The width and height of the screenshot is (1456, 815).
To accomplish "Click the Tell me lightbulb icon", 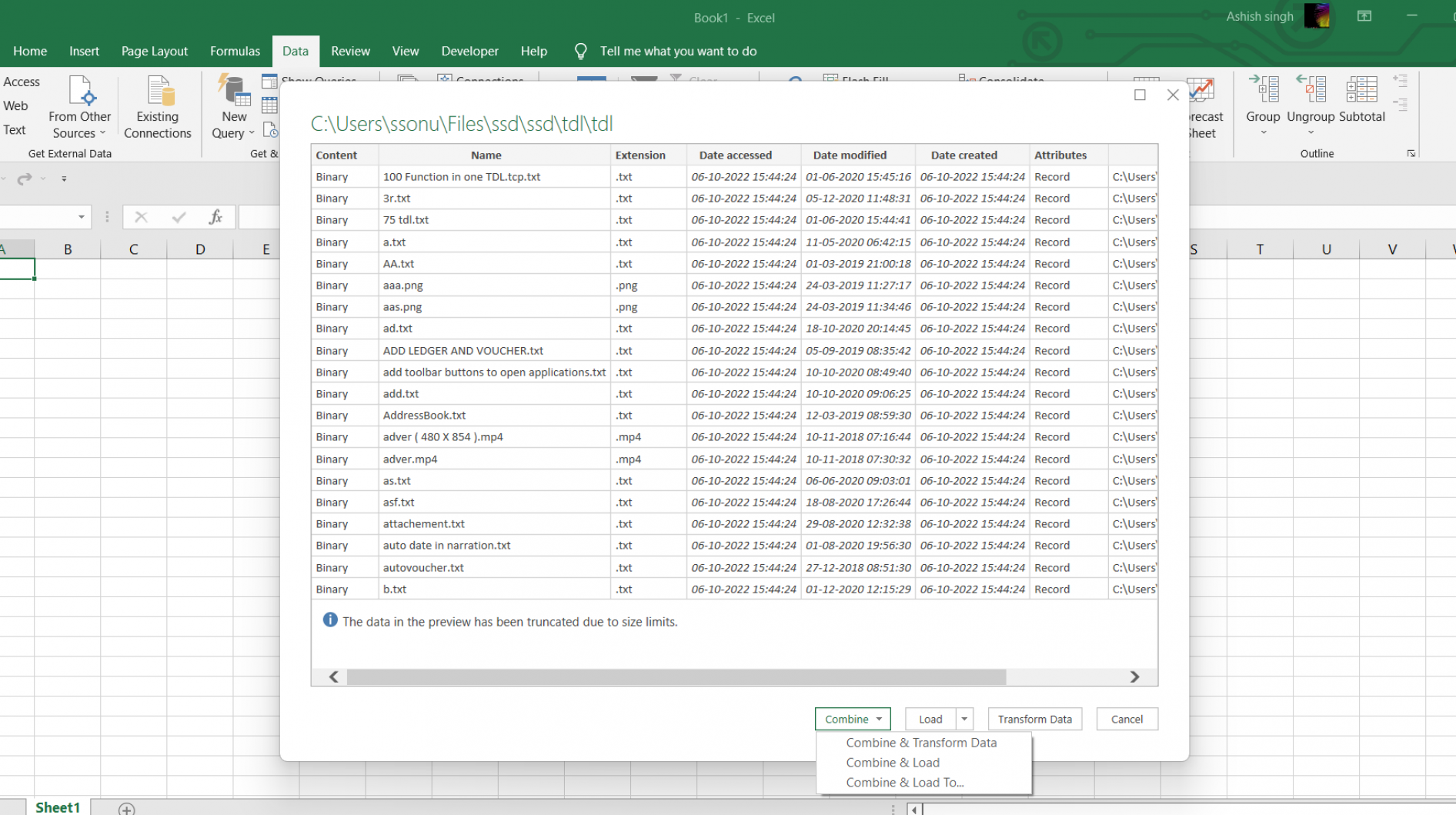I will click(x=581, y=52).
